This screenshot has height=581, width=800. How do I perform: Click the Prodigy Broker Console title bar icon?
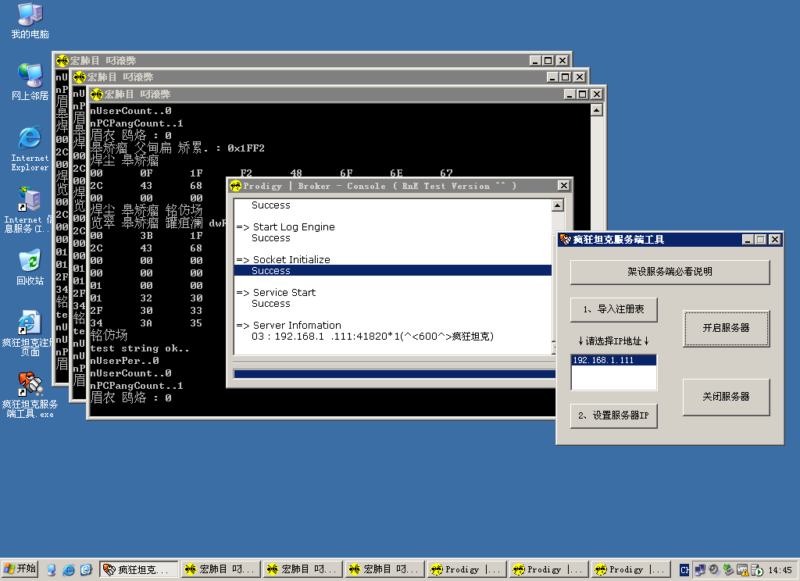[x=236, y=186]
